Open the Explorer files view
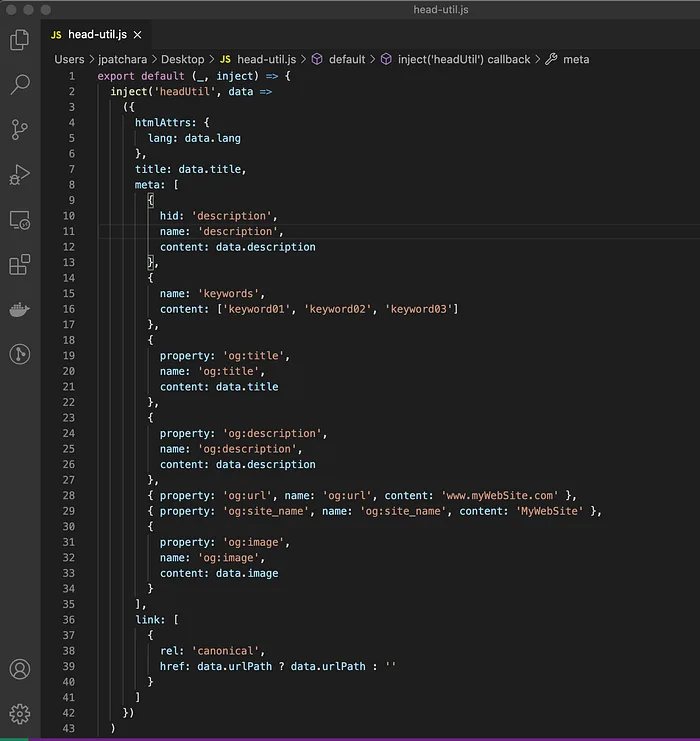The width and height of the screenshot is (700, 741). (x=20, y=40)
